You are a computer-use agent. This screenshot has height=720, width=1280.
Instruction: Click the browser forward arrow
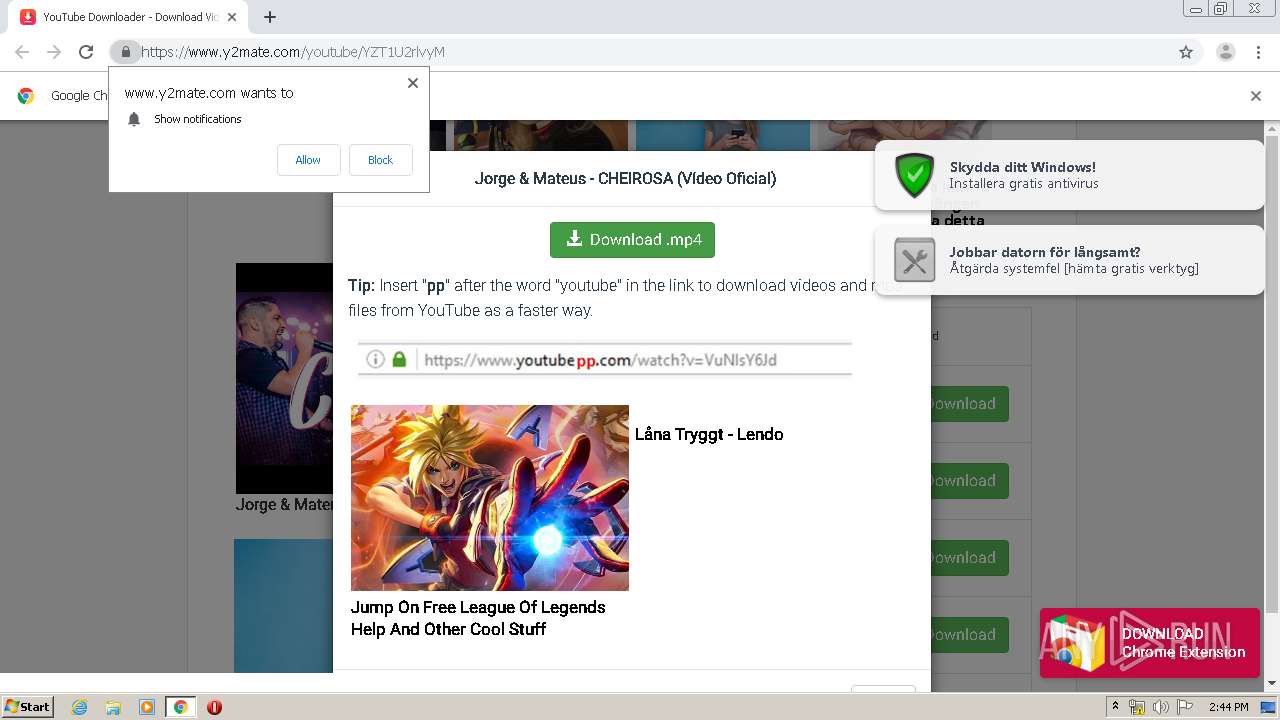(54, 52)
